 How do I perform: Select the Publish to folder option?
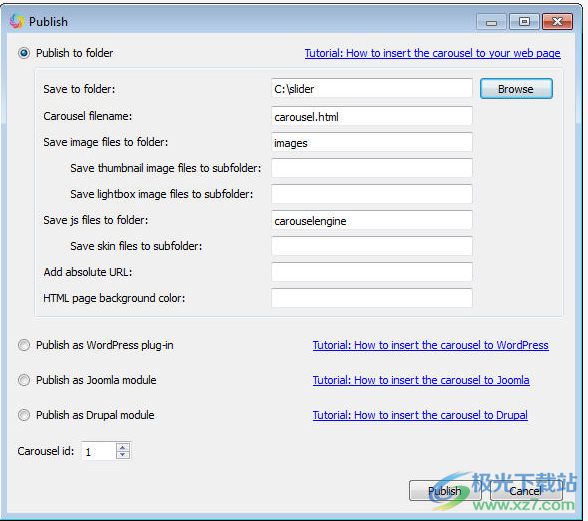click(24, 53)
